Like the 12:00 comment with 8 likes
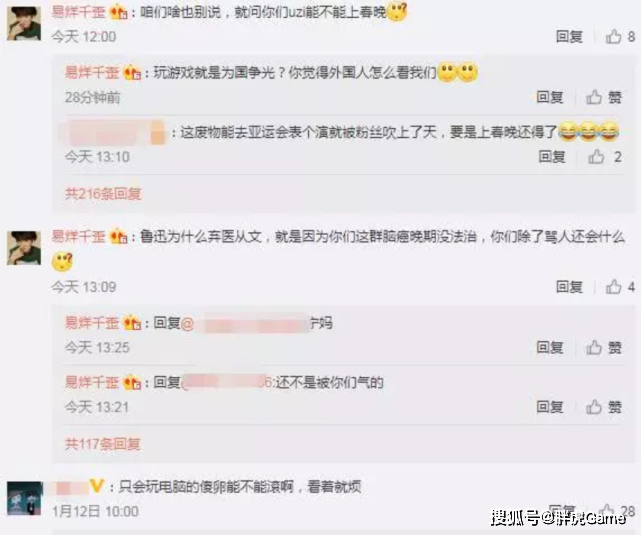 click(x=620, y=37)
